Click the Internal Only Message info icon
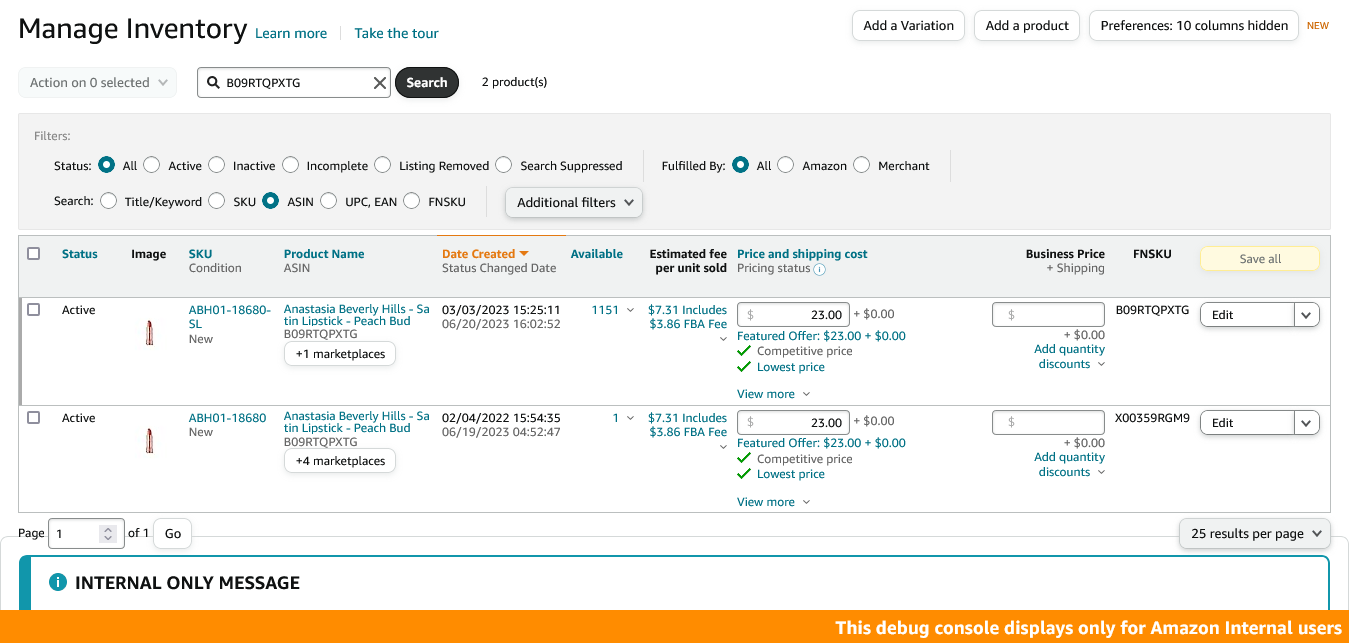 (58, 582)
